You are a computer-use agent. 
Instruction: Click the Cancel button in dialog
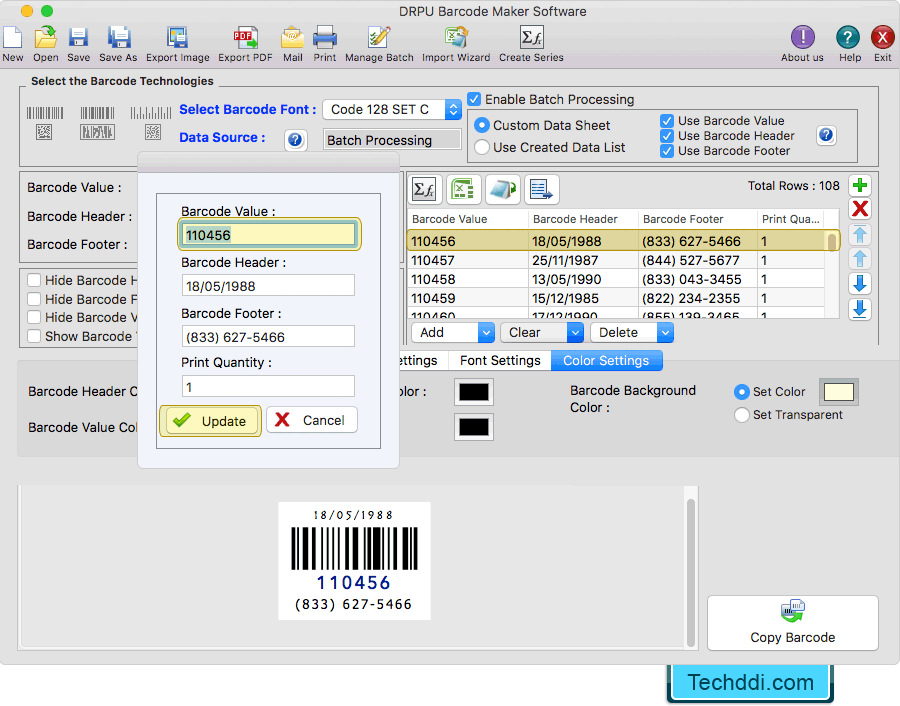[x=312, y=420]
